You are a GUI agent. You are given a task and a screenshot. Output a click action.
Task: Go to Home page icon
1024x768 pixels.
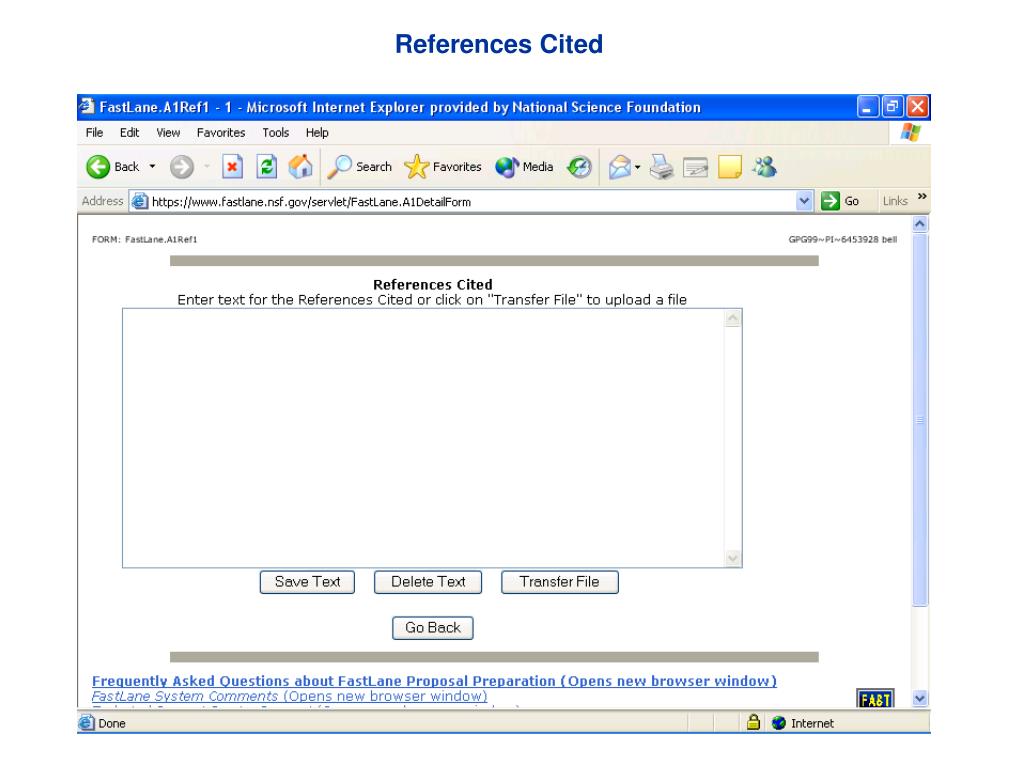[x=300, y=167]
